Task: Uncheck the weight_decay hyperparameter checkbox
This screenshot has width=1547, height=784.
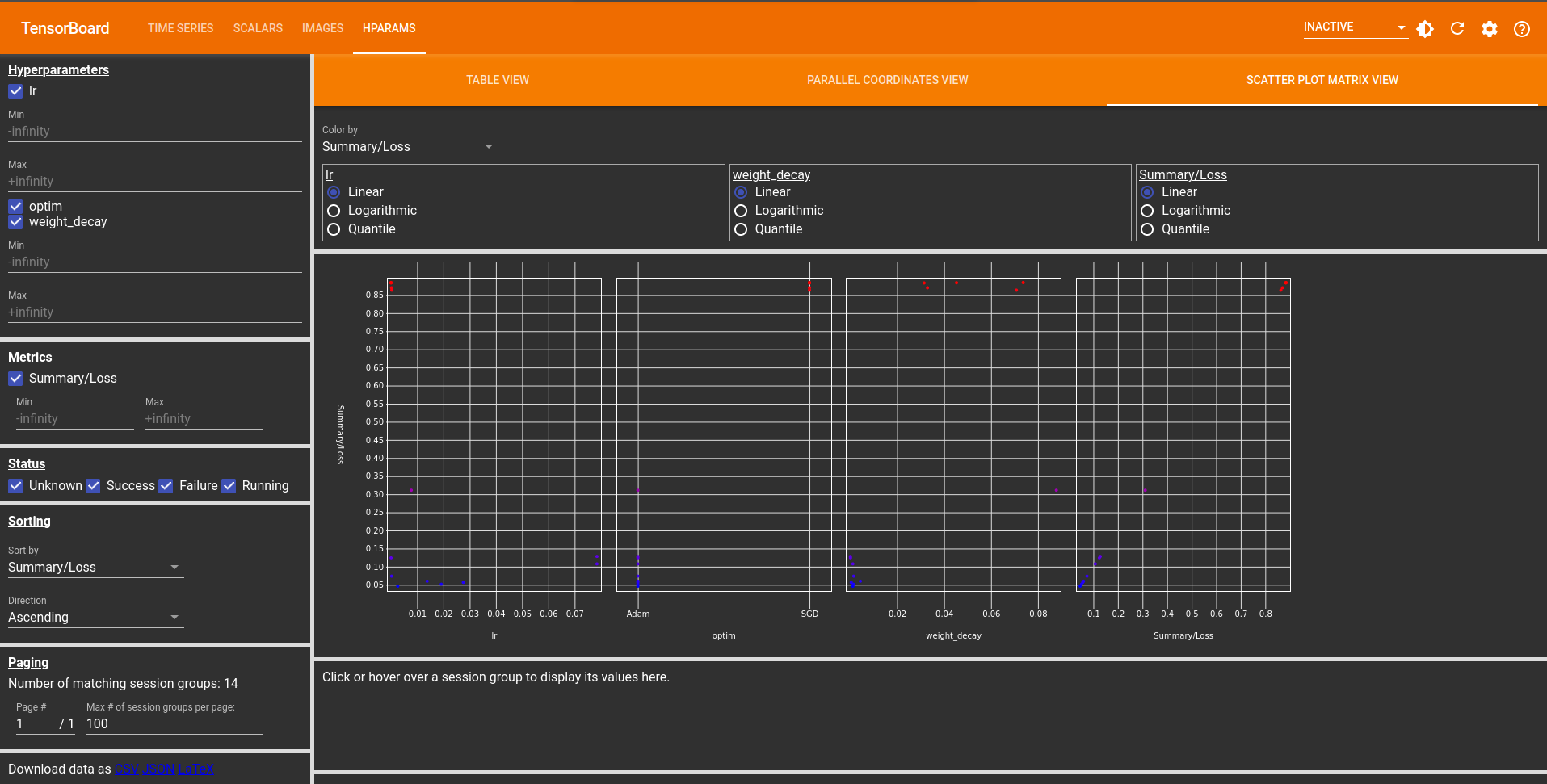Action: pos(15,222)
